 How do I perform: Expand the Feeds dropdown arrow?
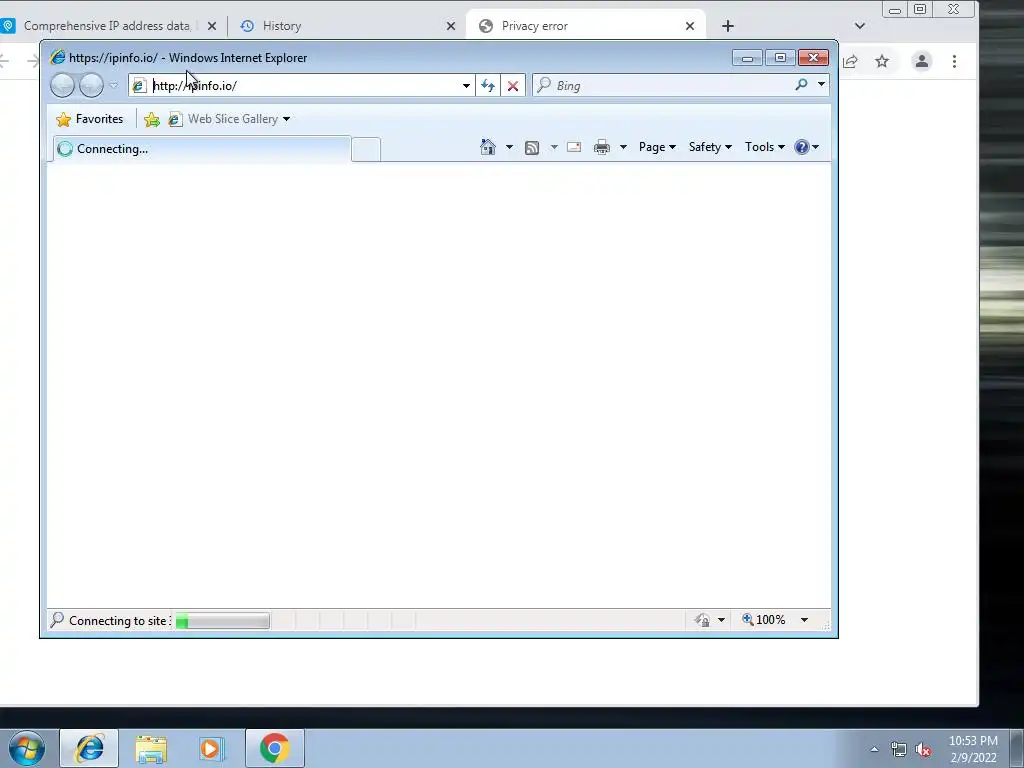tap(554, 147)
